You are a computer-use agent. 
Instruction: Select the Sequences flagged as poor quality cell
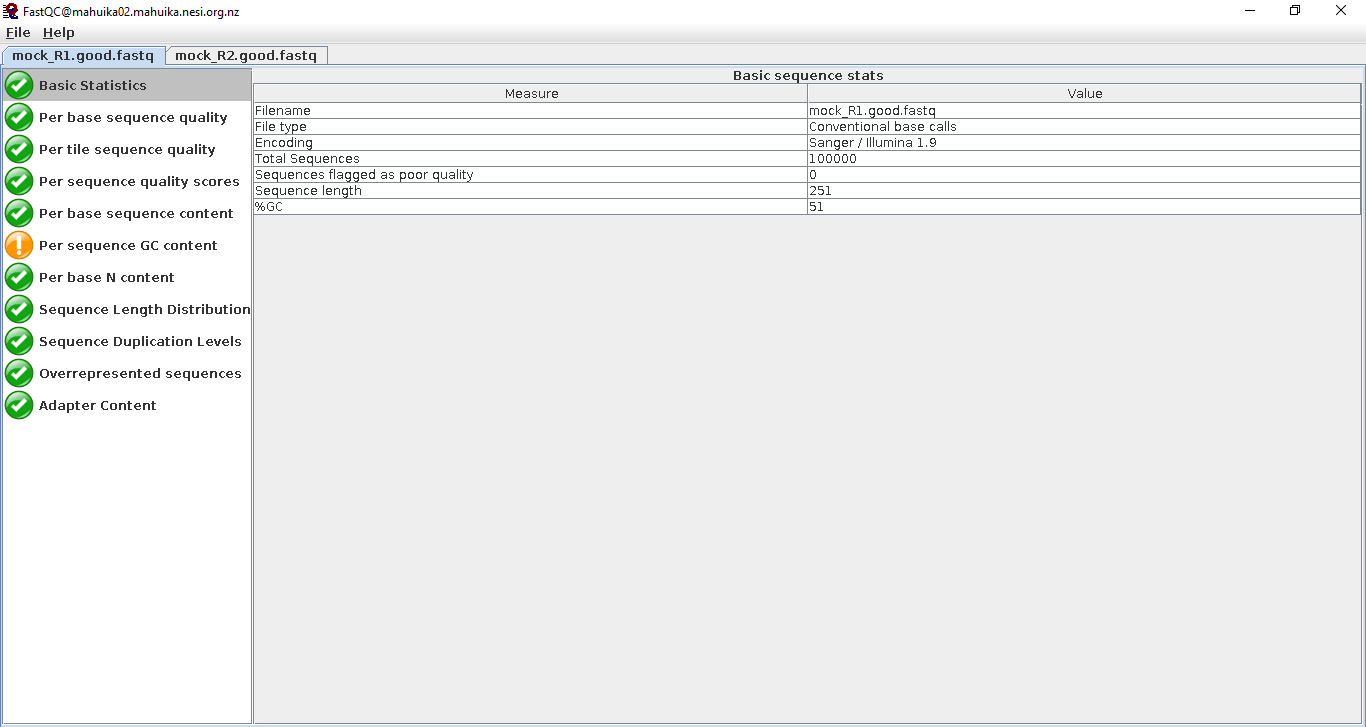[531, 175]
